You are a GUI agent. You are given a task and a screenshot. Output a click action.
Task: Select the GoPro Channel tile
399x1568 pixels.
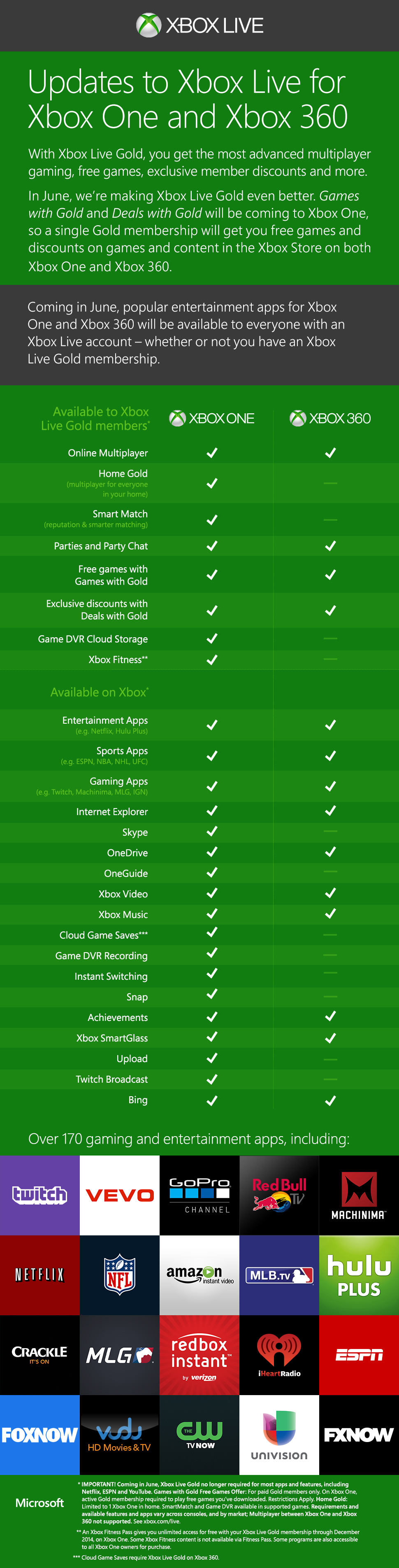click(x=199, y=1194)
